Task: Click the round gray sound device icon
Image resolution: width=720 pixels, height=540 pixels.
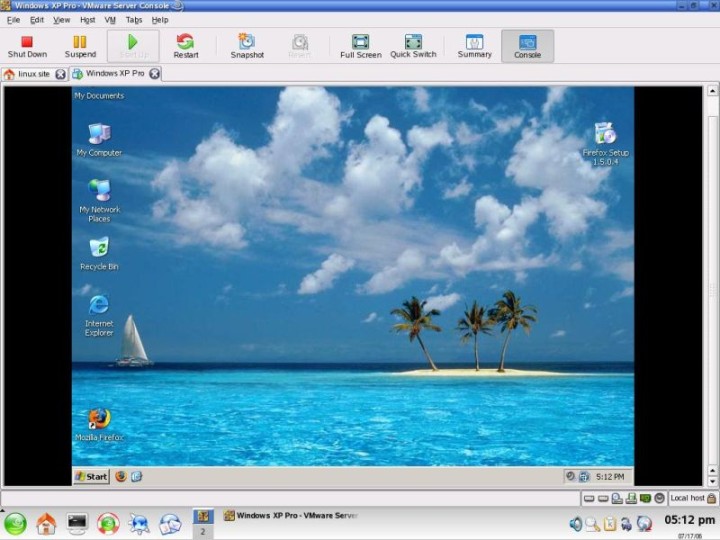Action: [659, 498]
